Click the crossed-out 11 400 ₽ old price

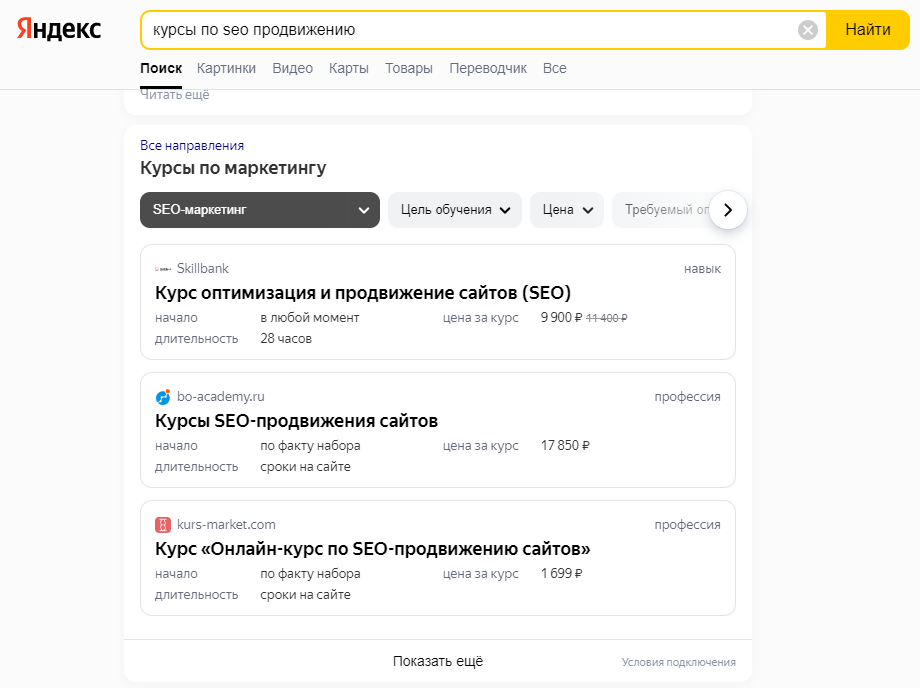607,318
